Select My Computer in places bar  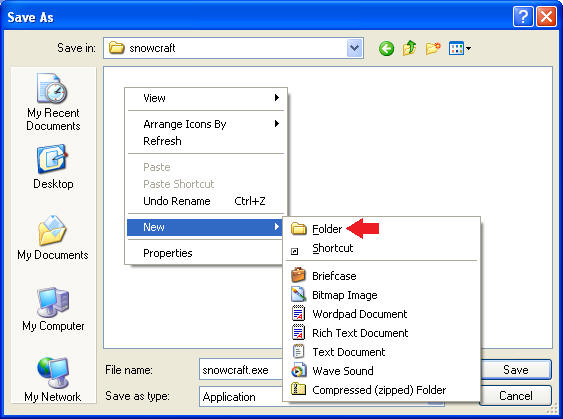[53, 309]
